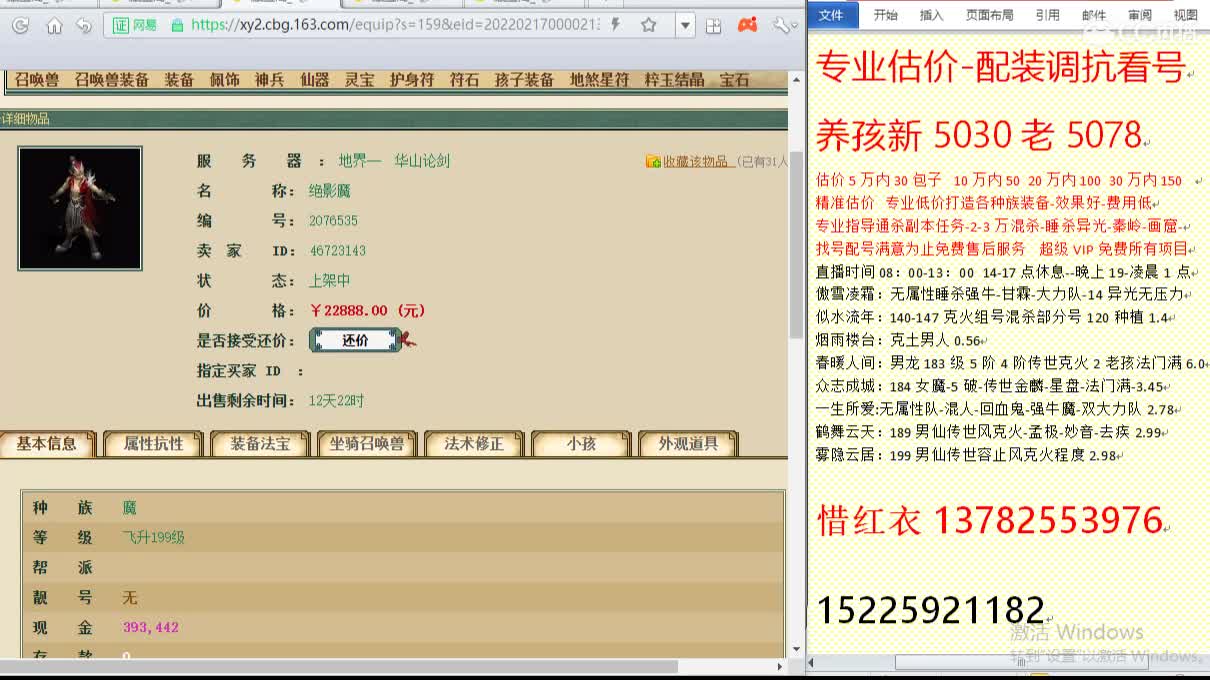Viewport: 1210px width, 680px height.
Task: Click the red heading 专业估价-配装调抗看号
Action: coord(1001,67)
